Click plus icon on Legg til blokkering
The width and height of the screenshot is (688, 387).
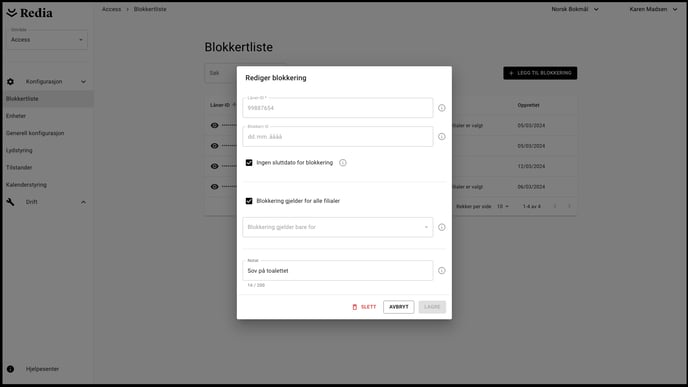point(511,73)
